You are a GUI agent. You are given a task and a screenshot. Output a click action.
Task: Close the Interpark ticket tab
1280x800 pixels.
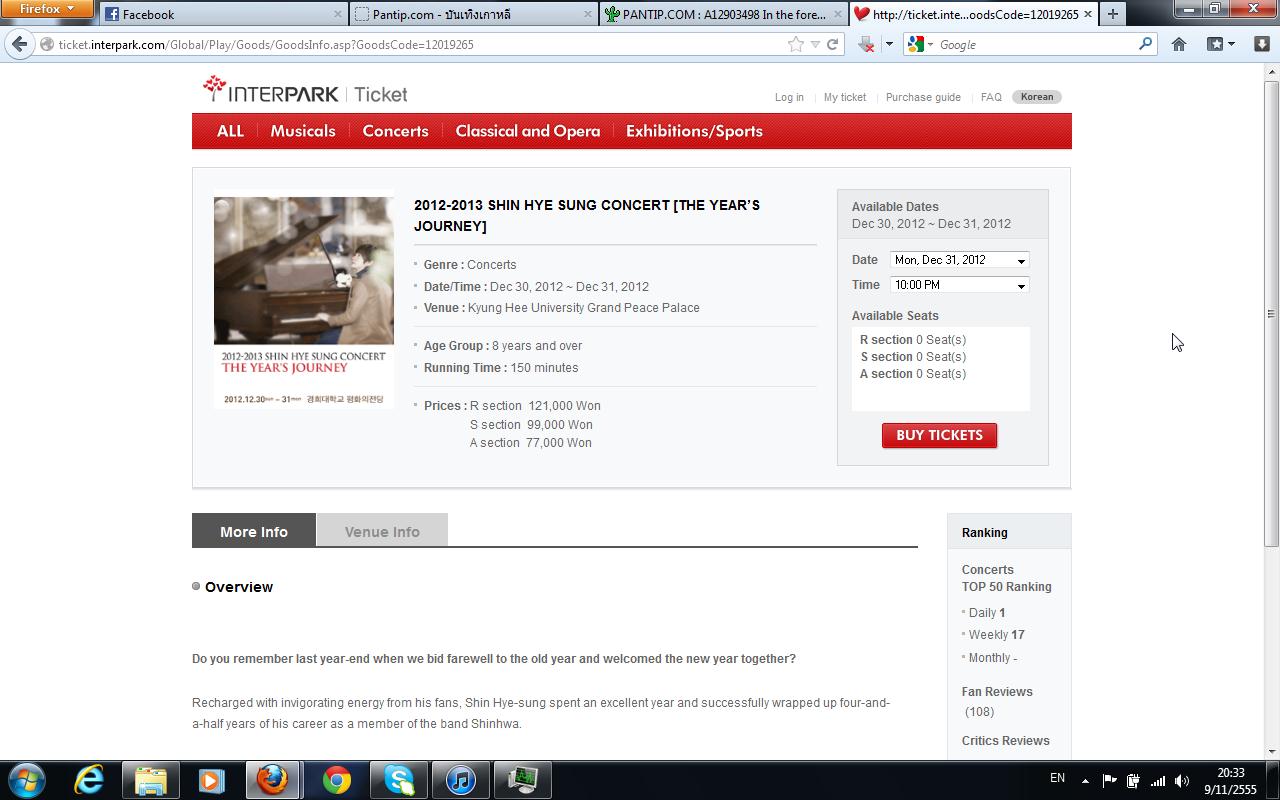pos(1088,14)
